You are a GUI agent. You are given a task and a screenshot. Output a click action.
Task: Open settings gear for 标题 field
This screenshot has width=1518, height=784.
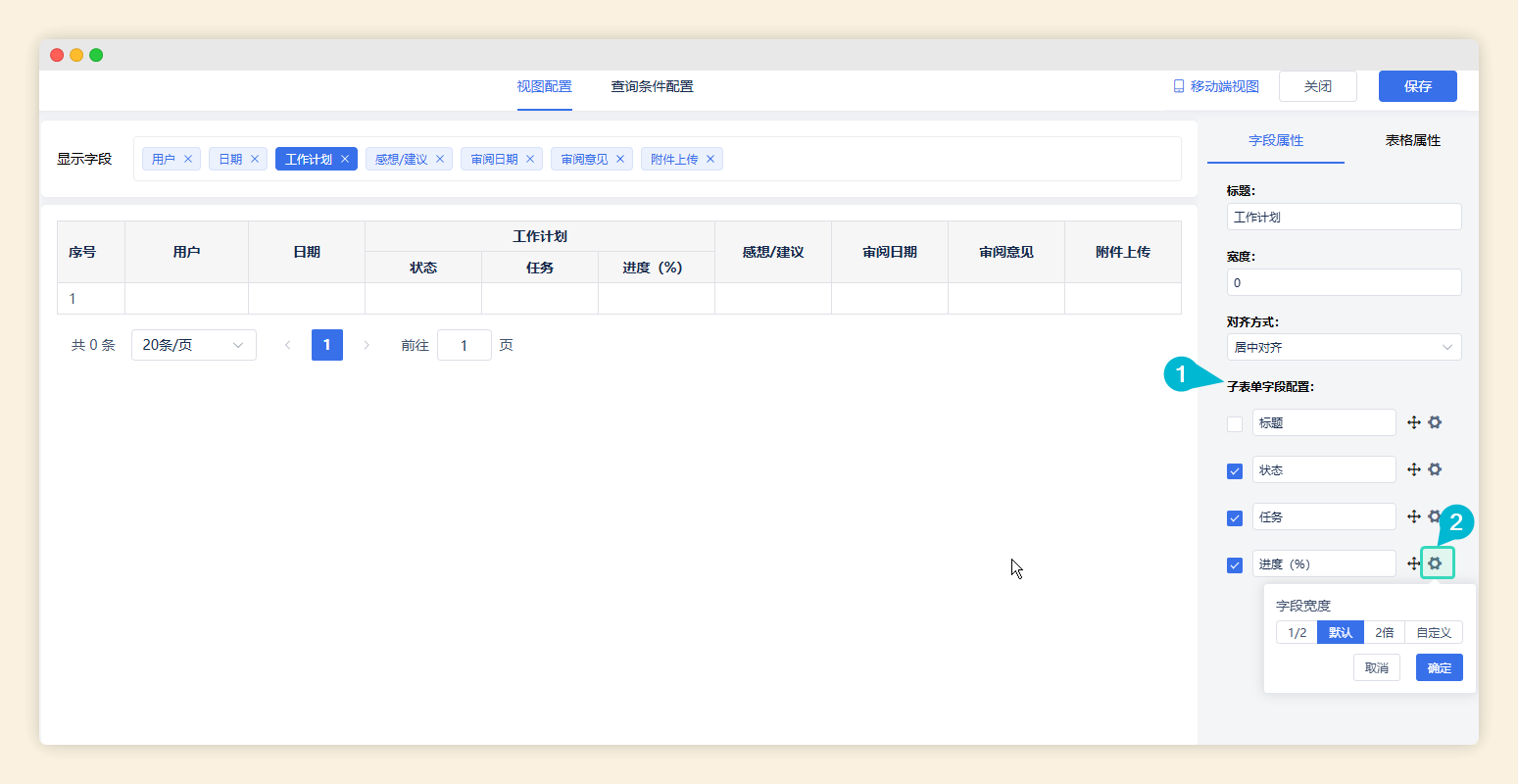click(x=1435, y=421)
